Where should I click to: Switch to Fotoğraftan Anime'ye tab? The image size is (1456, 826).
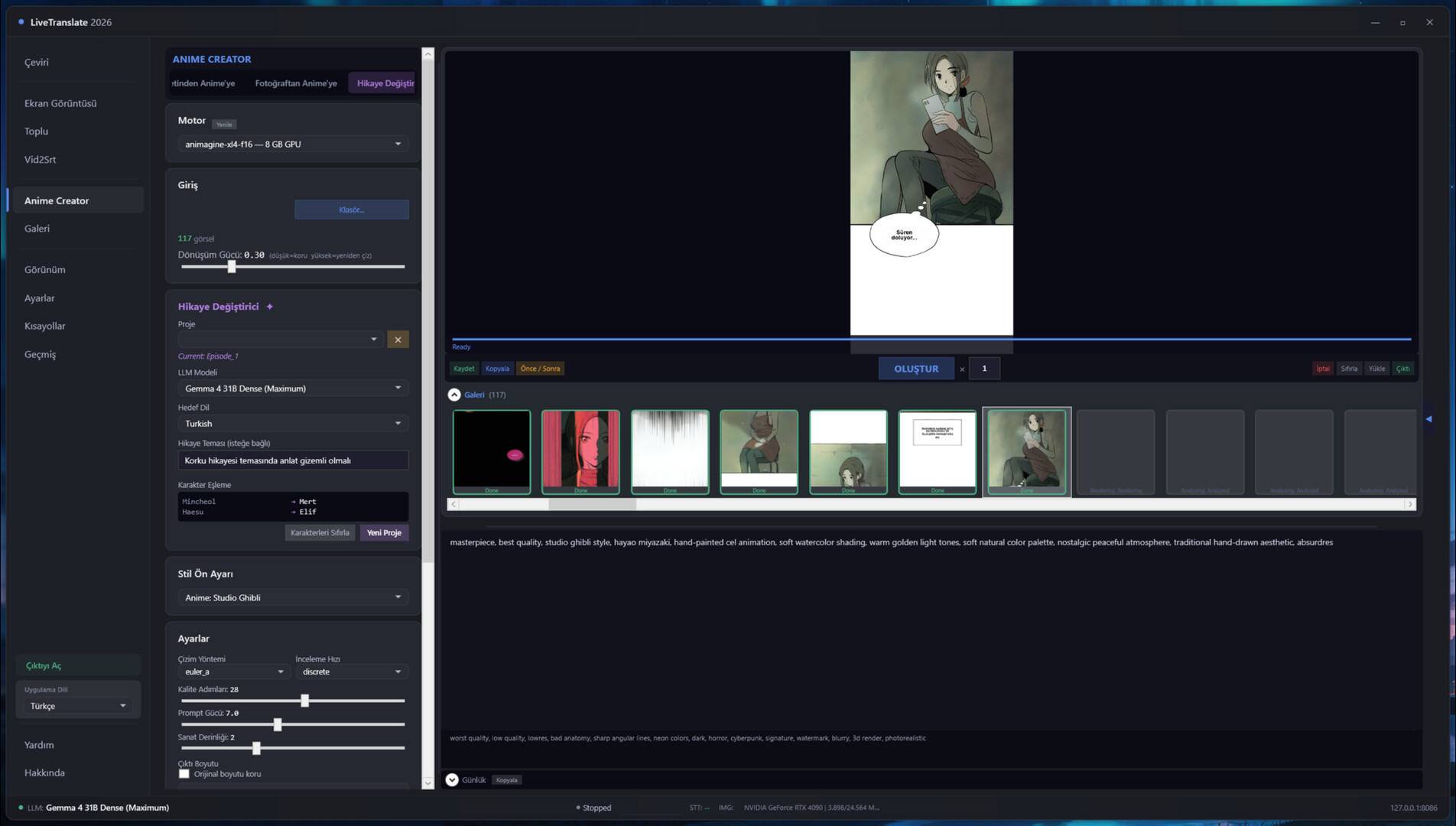(x=296, y=83)
